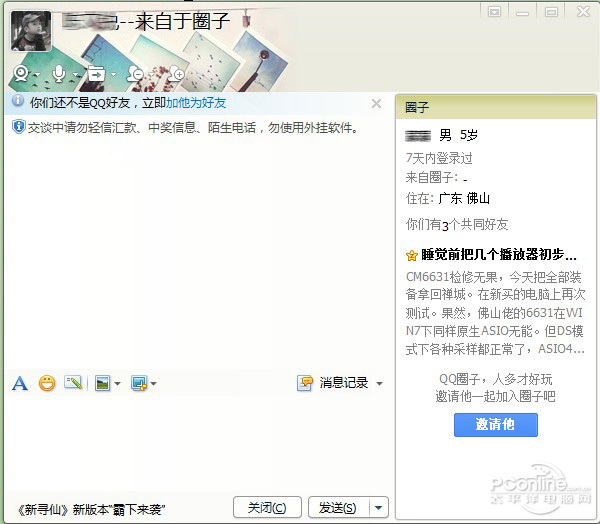The image size is (600, 524).
Task: Open the 《新寻仙》 ad link
Action: coord(91,509)
